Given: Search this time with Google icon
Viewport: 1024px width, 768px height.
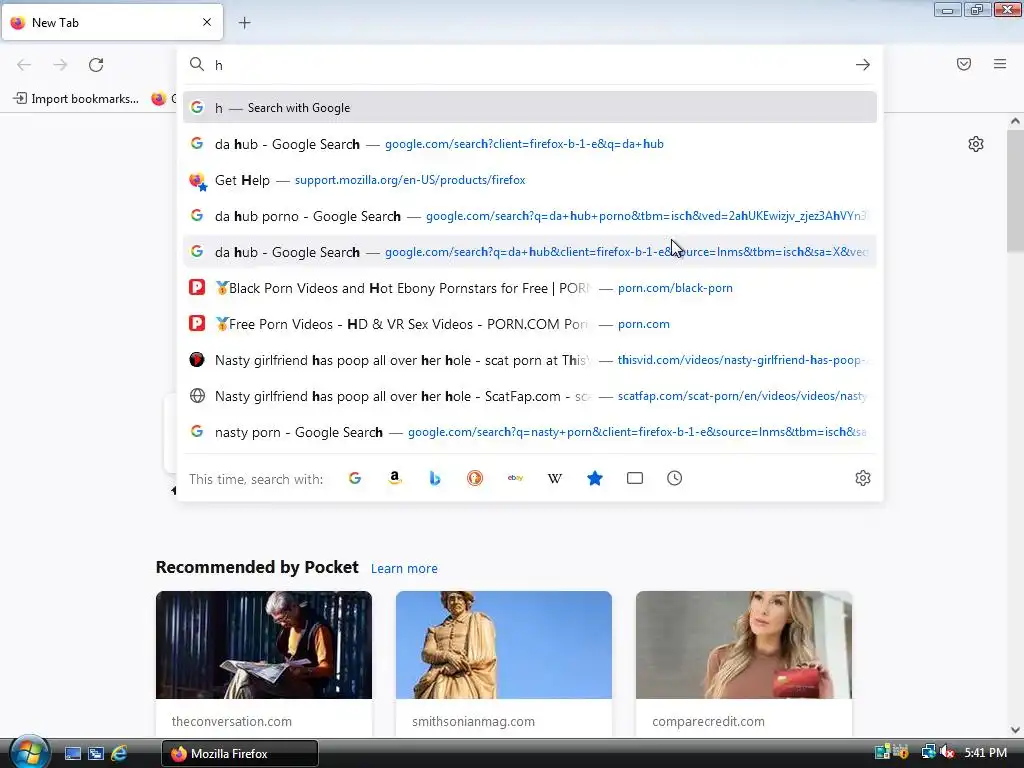Looking at the screenshot, I should pos(355,478).
